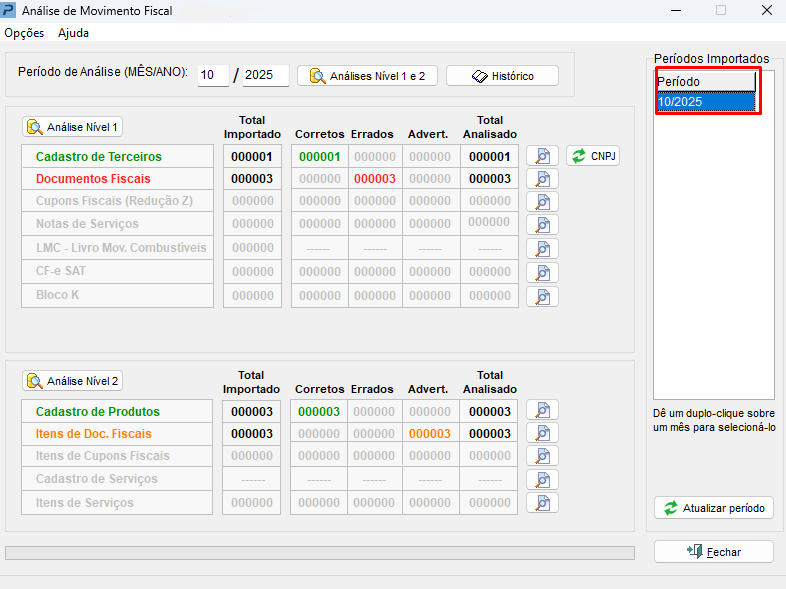Open the Opções menu
786x589 pixels.
click(24, 33)
